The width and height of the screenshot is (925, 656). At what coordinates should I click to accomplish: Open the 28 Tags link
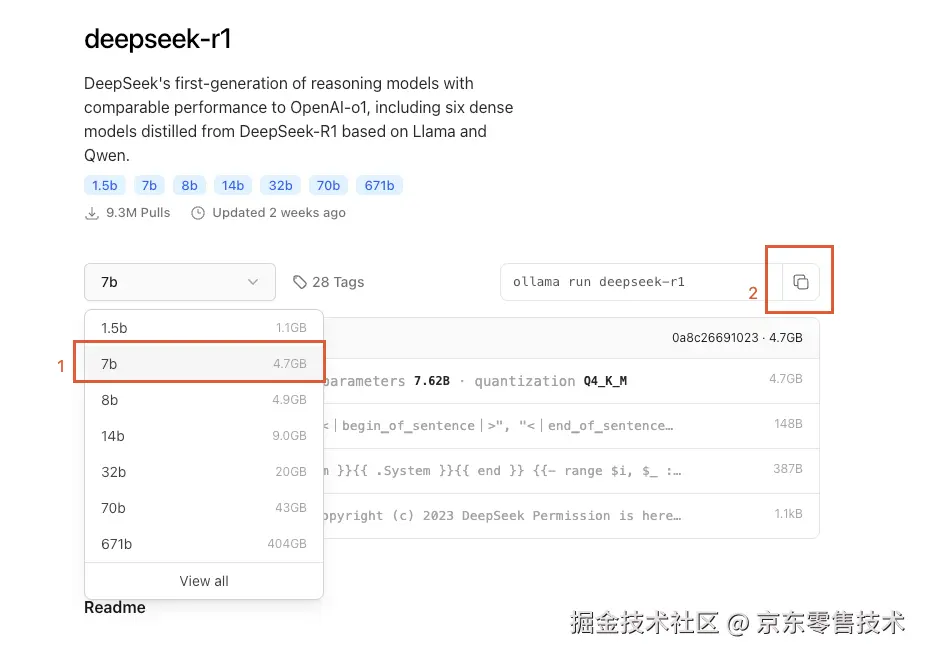click(329, 282)
